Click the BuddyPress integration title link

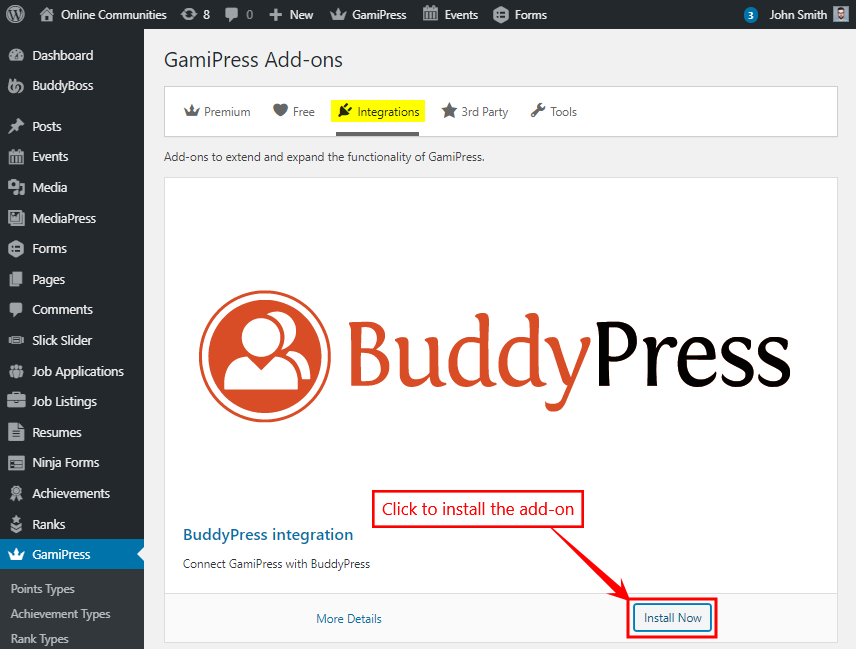pos(268,534)
